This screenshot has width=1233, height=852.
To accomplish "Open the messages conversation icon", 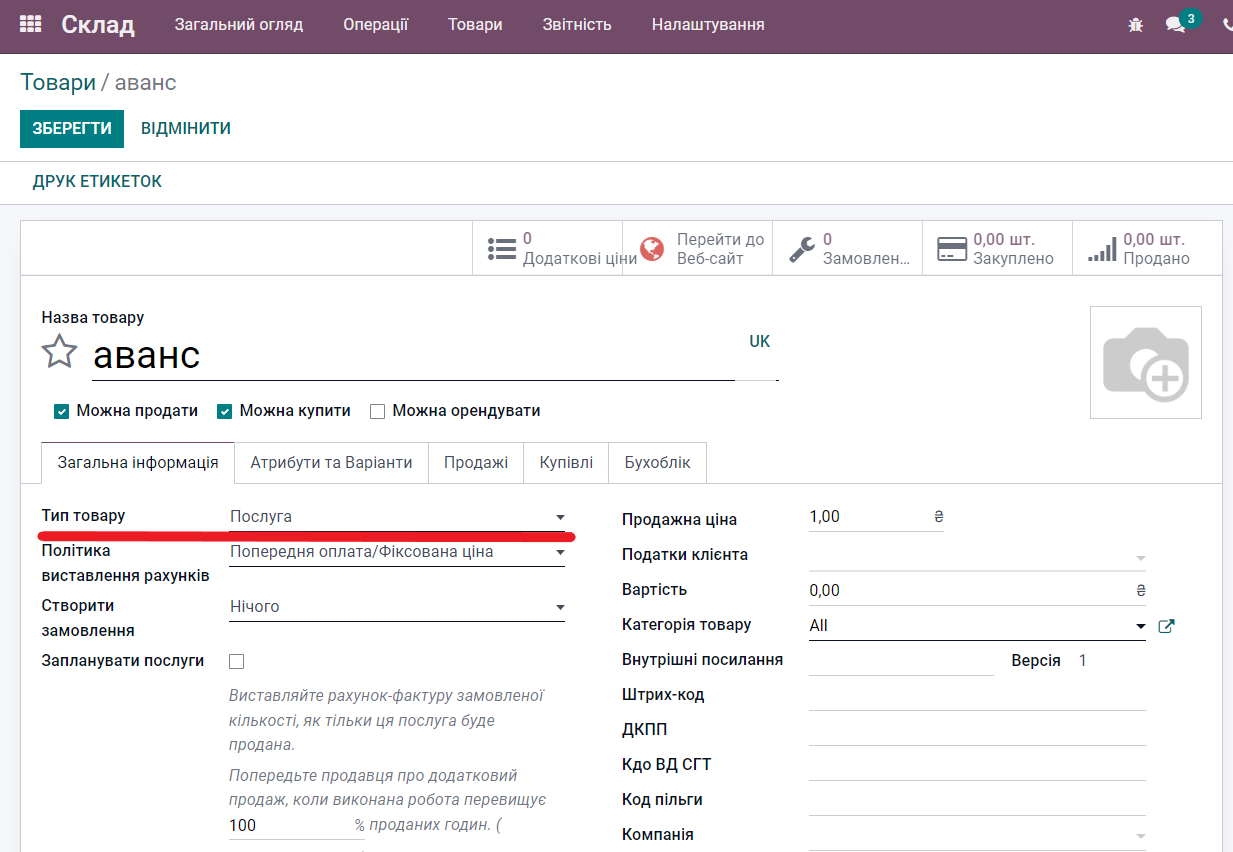I will tap(1175, 24).
